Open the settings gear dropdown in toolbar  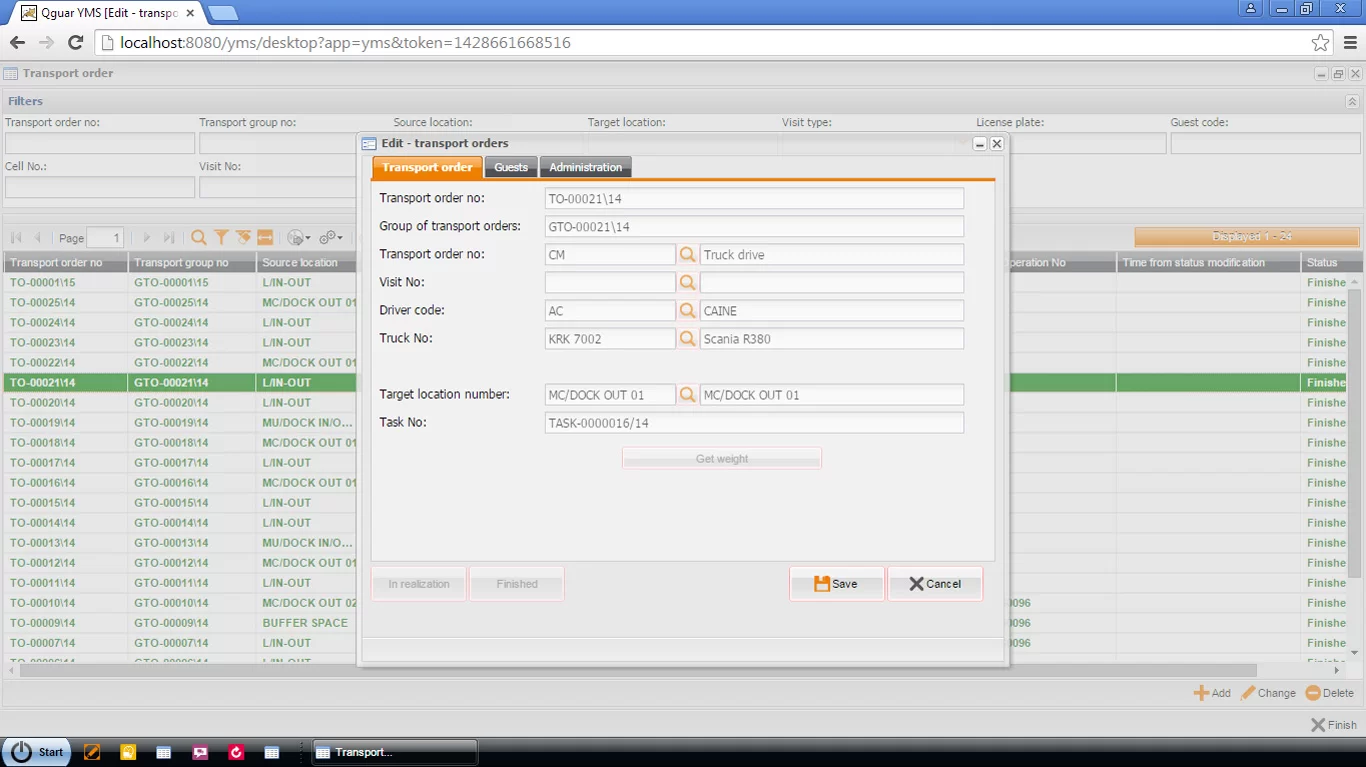pos(330,237)
